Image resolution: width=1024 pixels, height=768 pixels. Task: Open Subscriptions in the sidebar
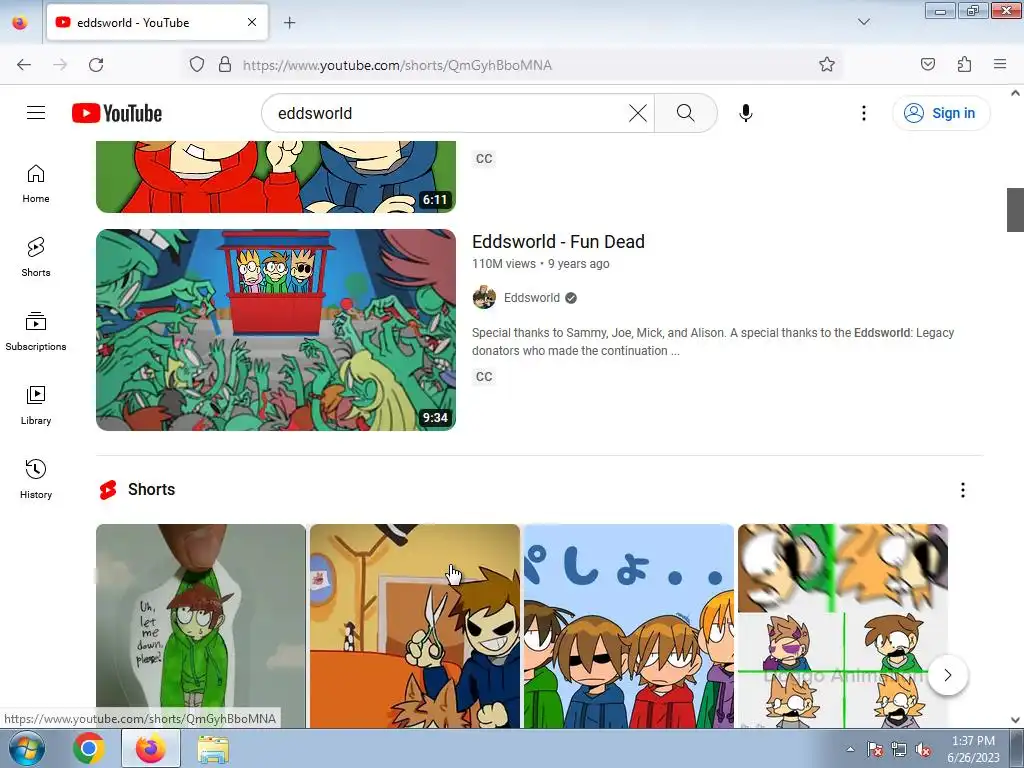36,332
